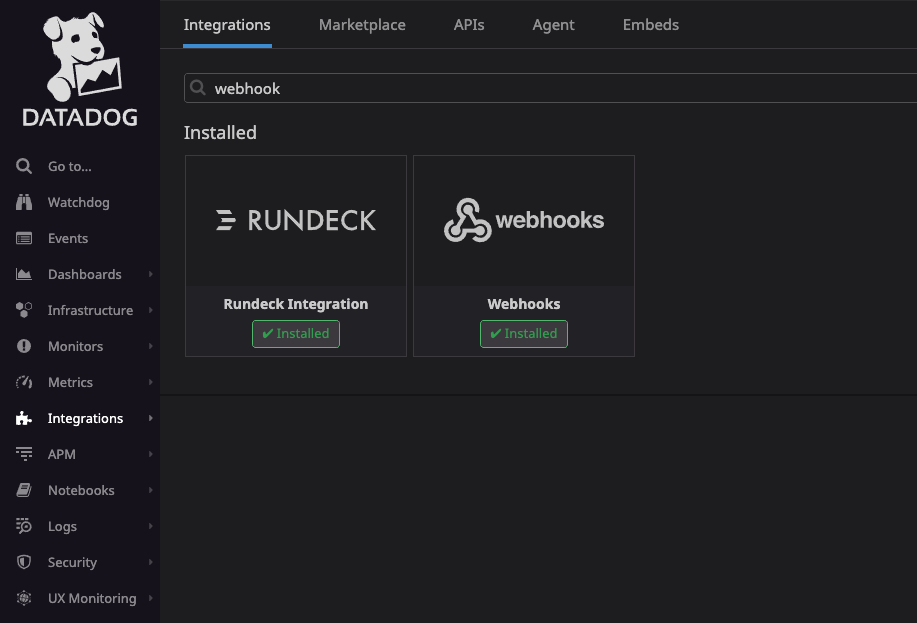The height and width of the screenshot is (623, 917).
Task: Click the Integrations puzzle piece icon
Action: click(24, 418)
